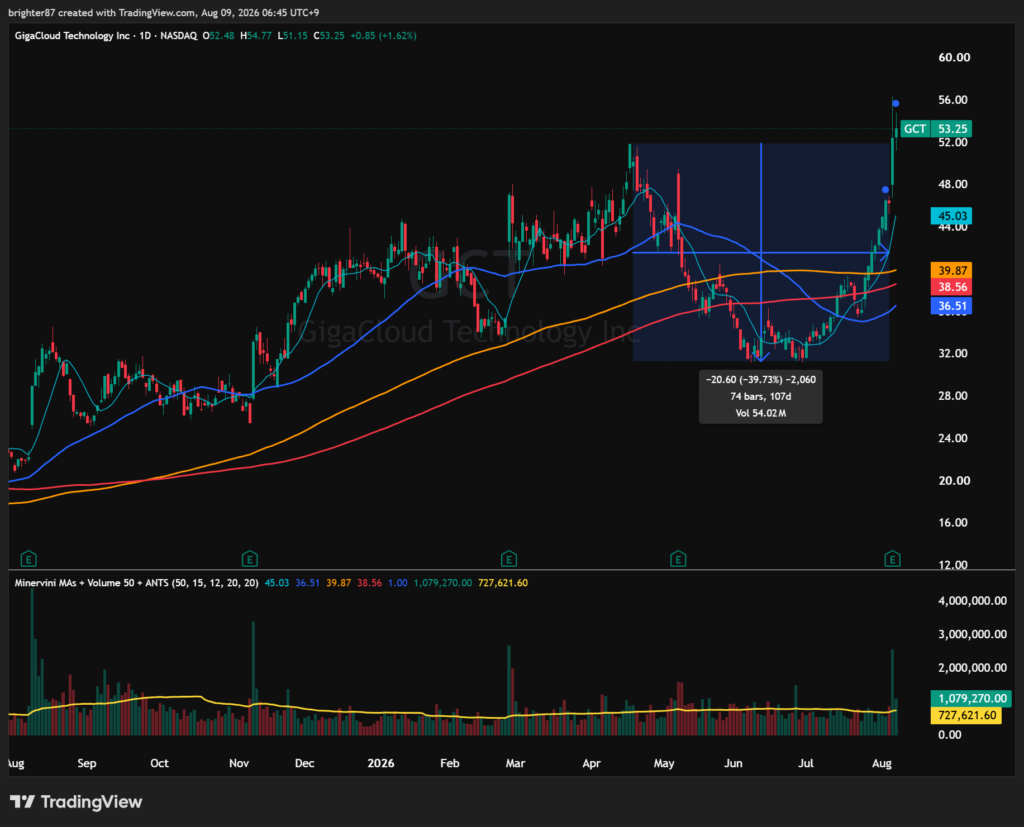The width and height of the screenshot is (1024, 827).
Task: Click the 3,000,000.00 volume axis label
Action: (x=972, y=634)
